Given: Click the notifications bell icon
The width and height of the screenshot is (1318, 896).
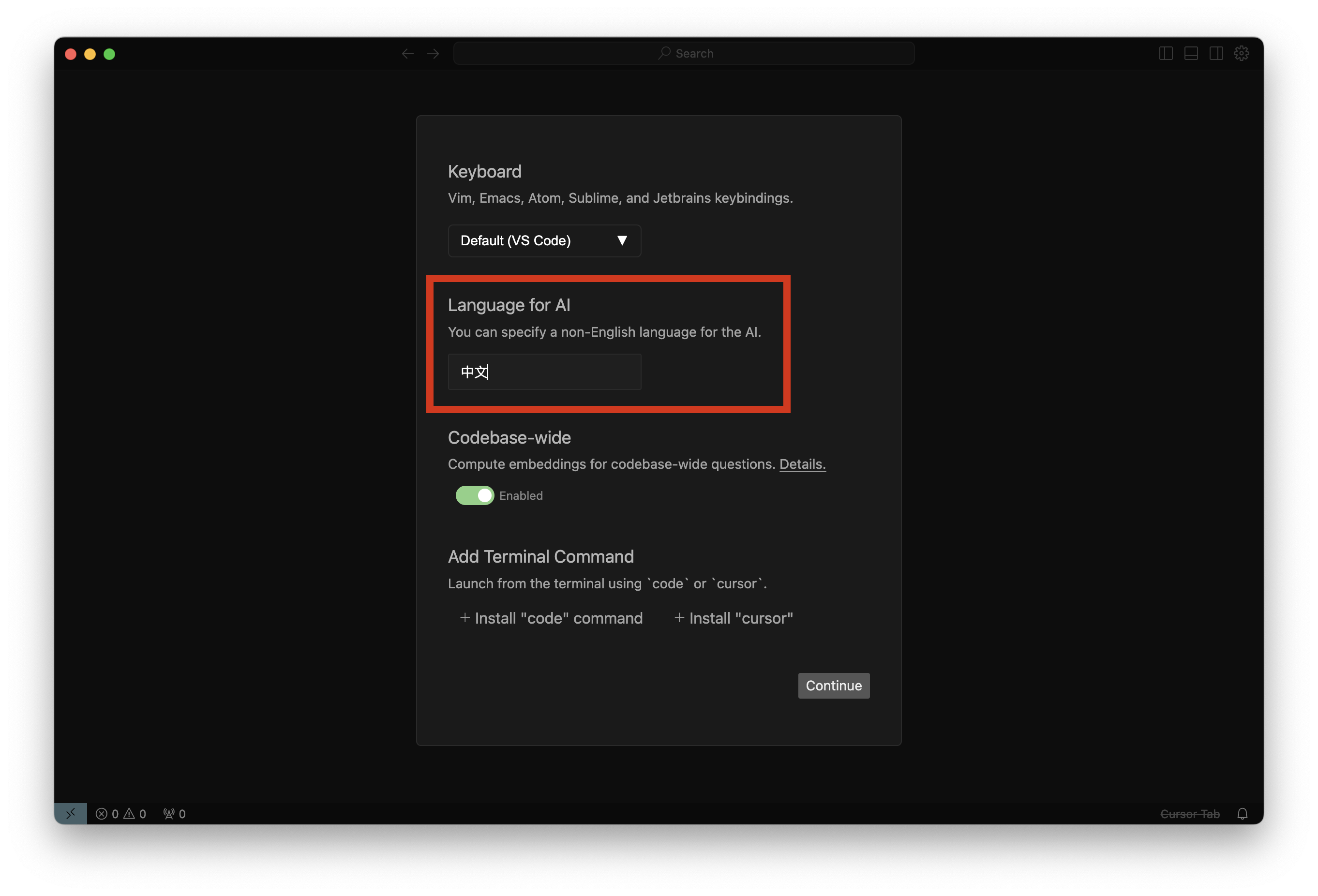Looking at the screenshot, I should click(1242, 814).
